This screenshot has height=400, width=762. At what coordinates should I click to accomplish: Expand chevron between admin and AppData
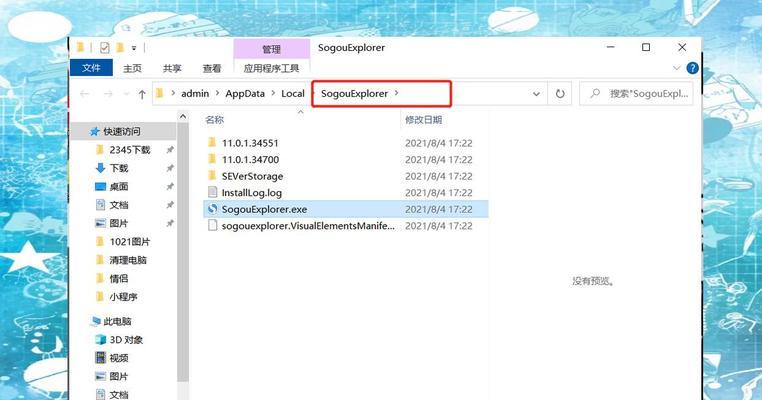tap(217, 93)
